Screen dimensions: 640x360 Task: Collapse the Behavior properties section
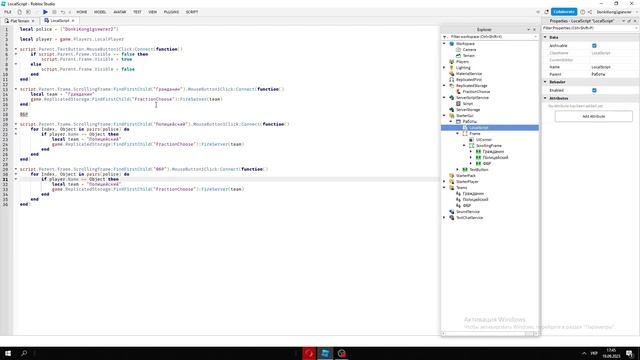tap(545, 82)
